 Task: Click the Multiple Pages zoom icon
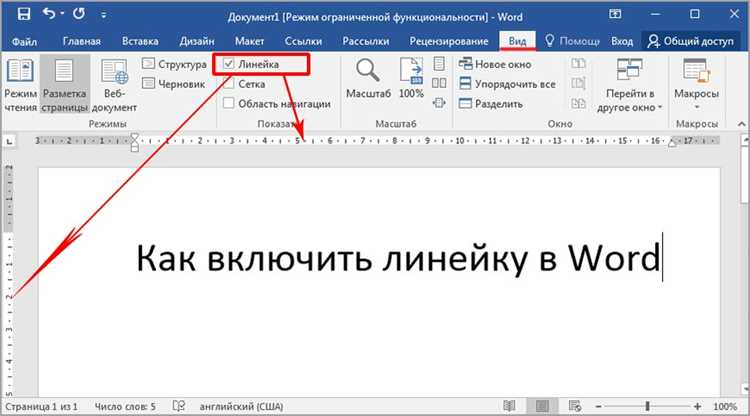pos(439,83)
